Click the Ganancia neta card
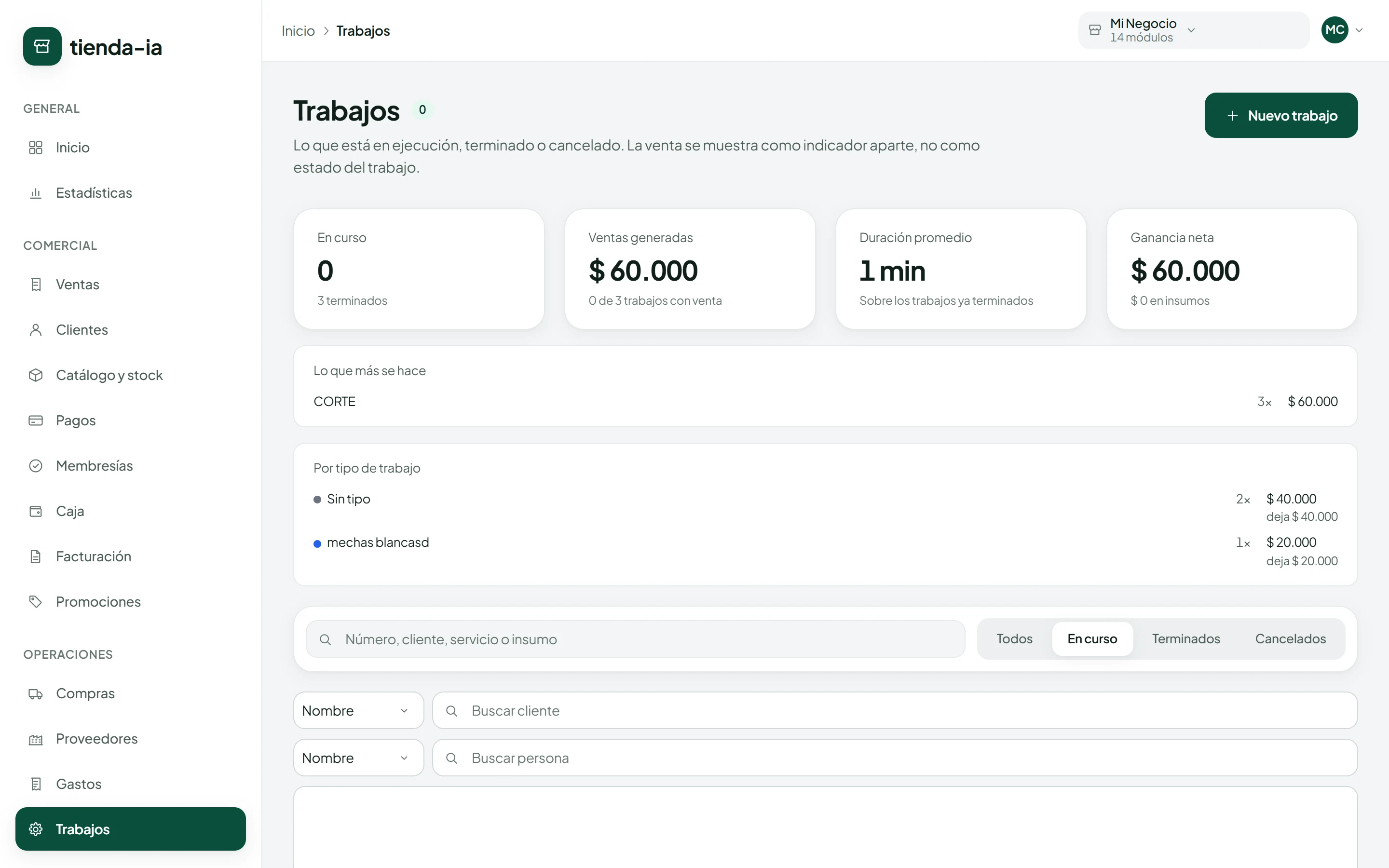The image size is (1389, 868). (x=1232, y=269)
